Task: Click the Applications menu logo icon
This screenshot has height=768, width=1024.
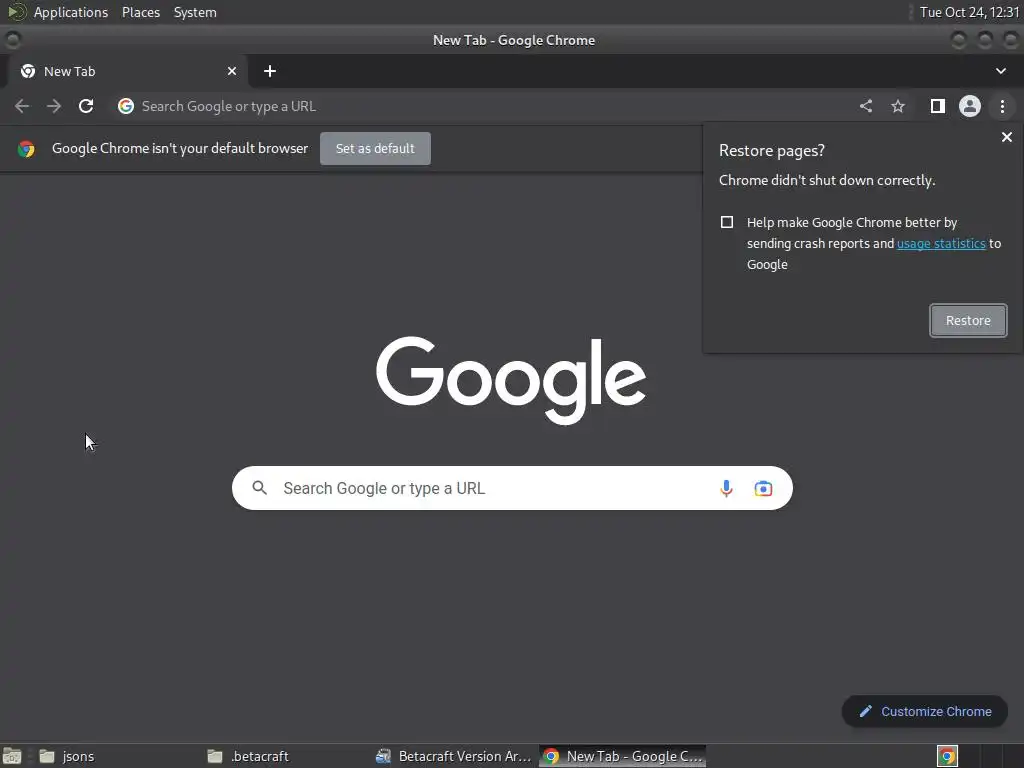Action: click(x=16, y=12)
